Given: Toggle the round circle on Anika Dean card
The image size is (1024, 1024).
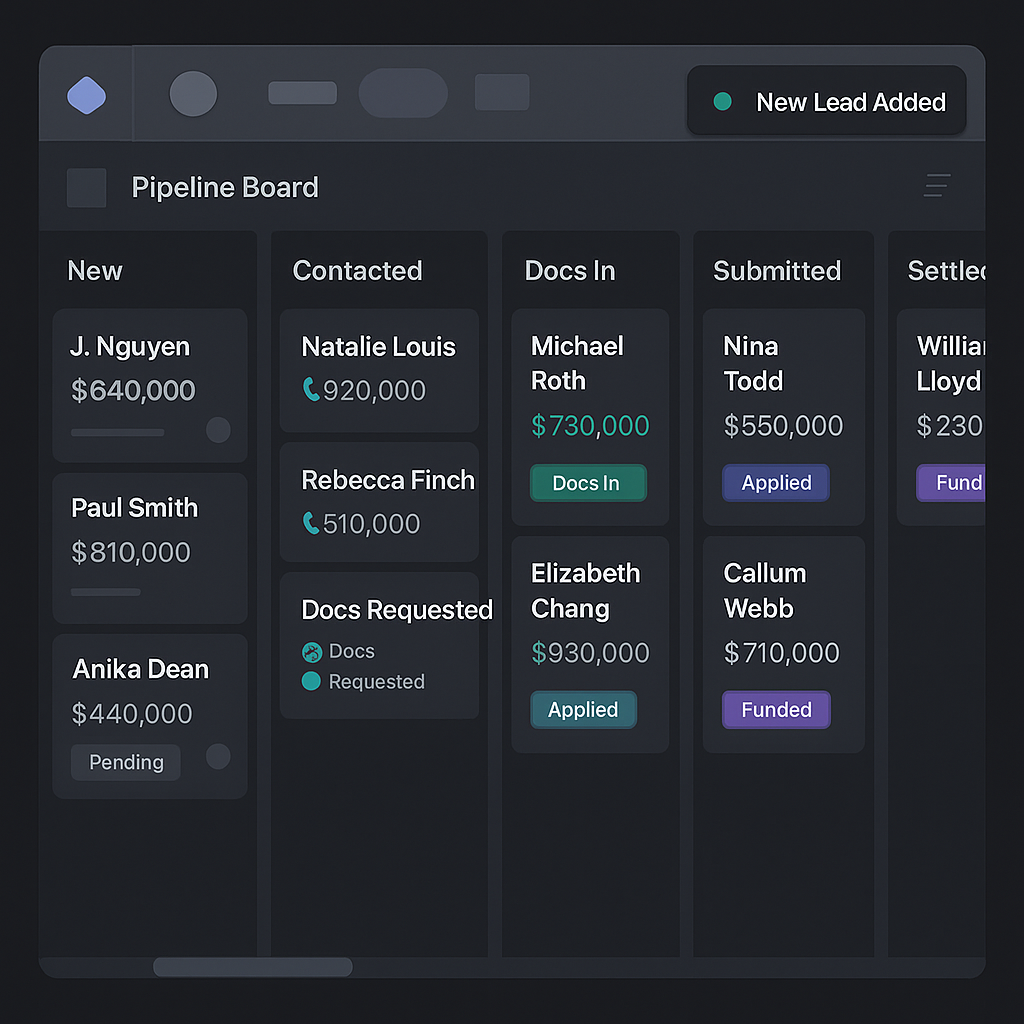Looking at the screenshot, I should pos(218,757).
